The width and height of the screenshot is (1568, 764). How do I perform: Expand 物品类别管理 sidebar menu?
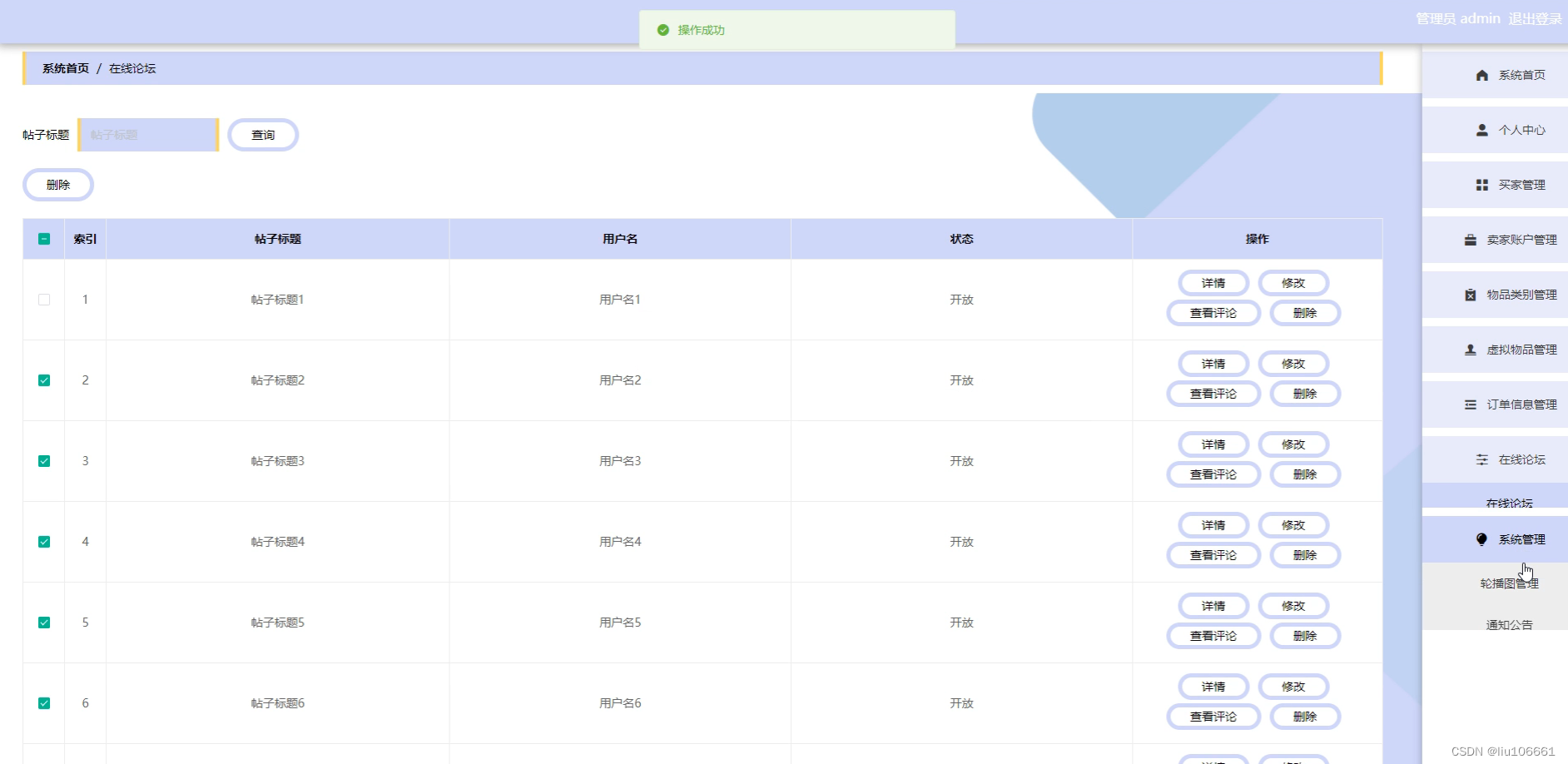point(1495,295)
